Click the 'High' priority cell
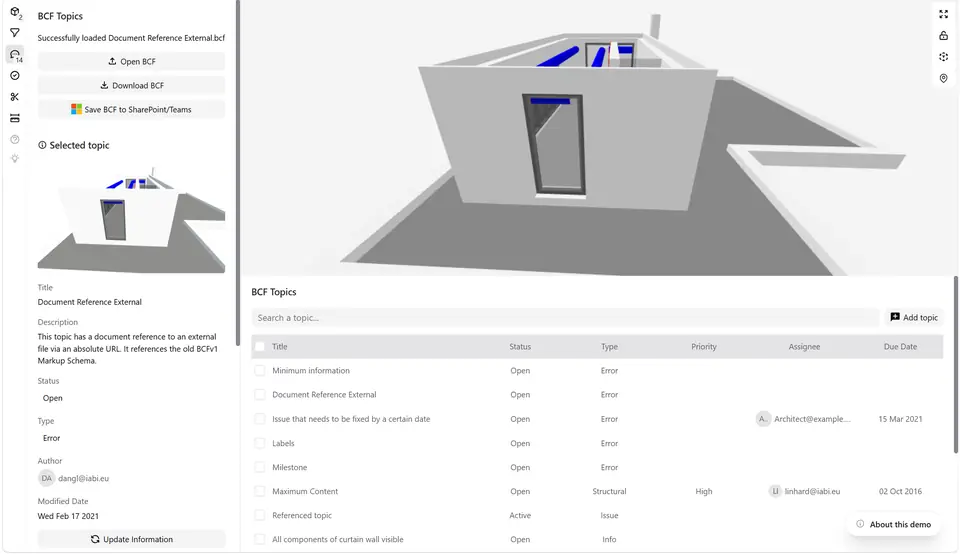 (703, 491)
